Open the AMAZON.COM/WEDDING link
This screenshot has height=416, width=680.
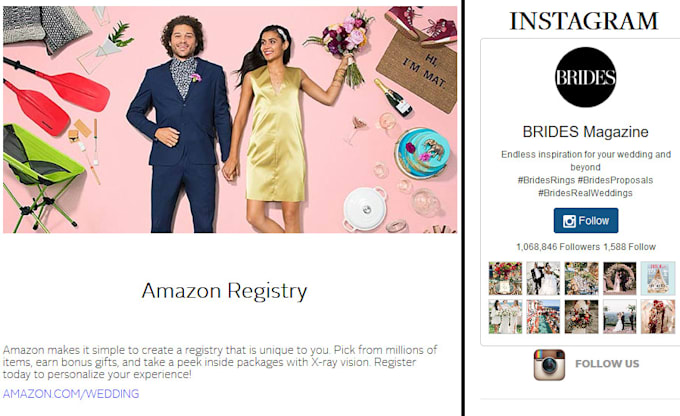[71, 393]
